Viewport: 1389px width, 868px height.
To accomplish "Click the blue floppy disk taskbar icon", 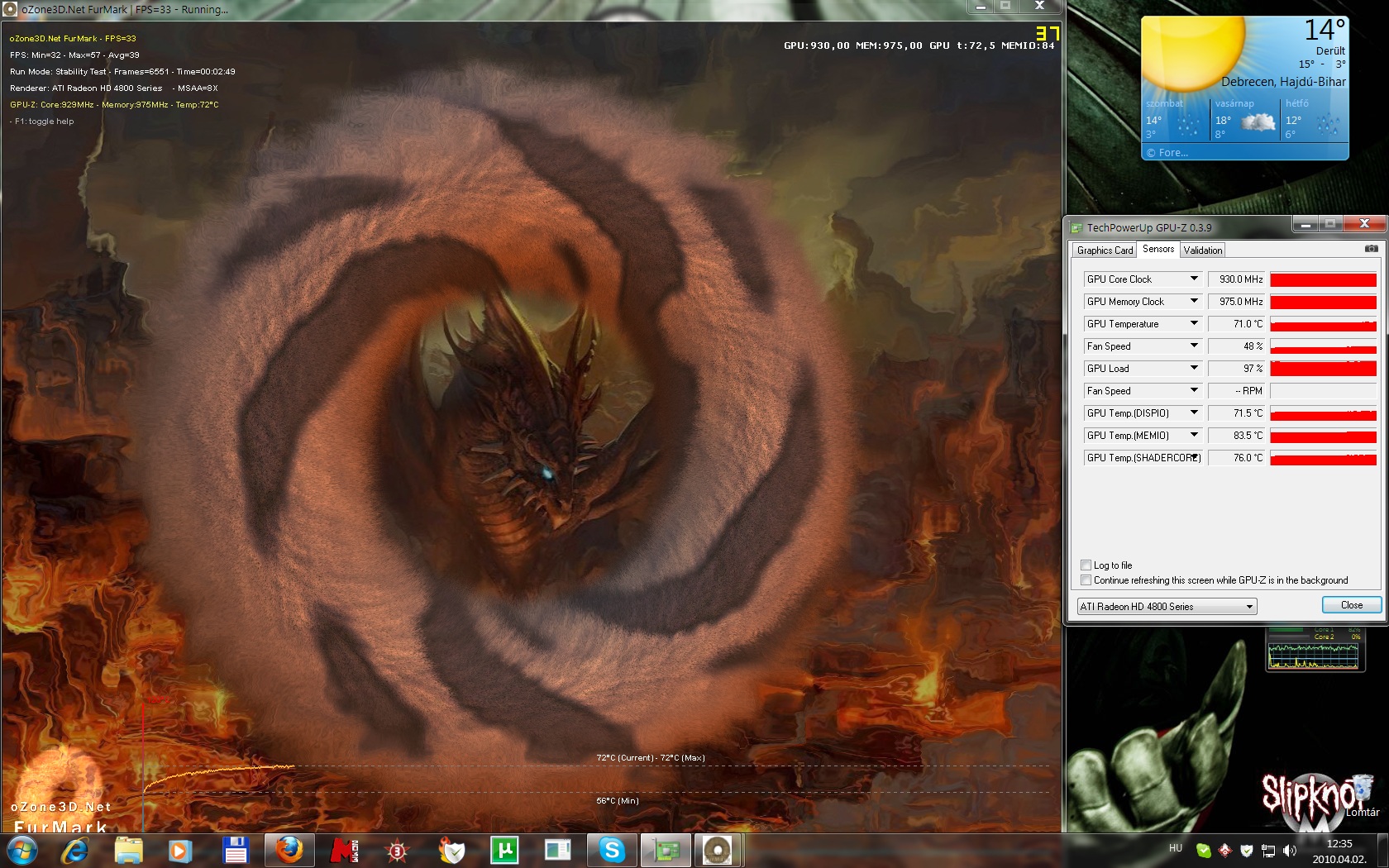I will click(236, 850).
